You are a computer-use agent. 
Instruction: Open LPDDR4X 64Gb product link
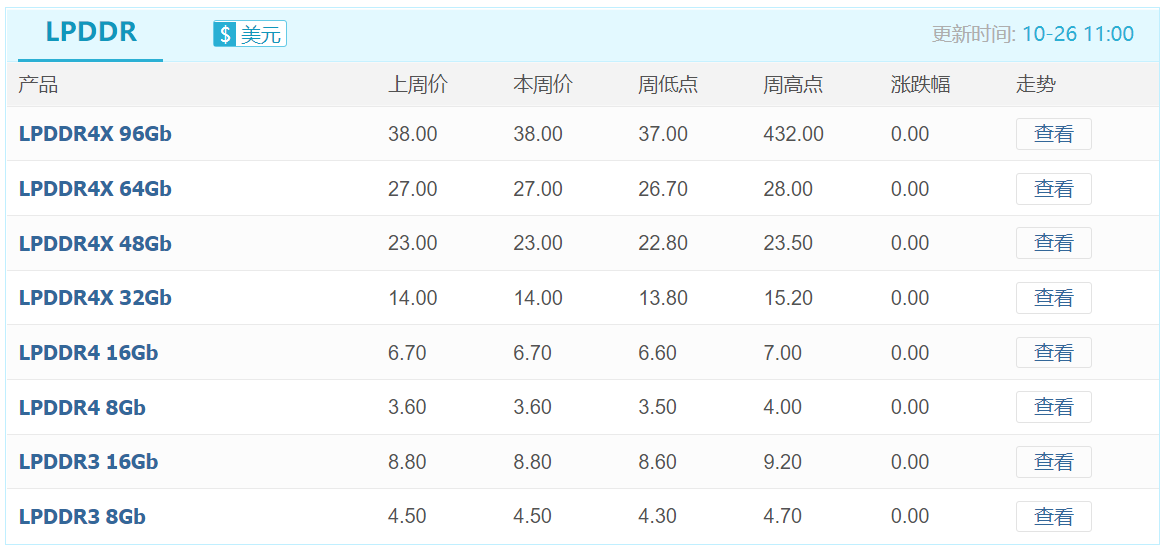[x=96, y=189]
